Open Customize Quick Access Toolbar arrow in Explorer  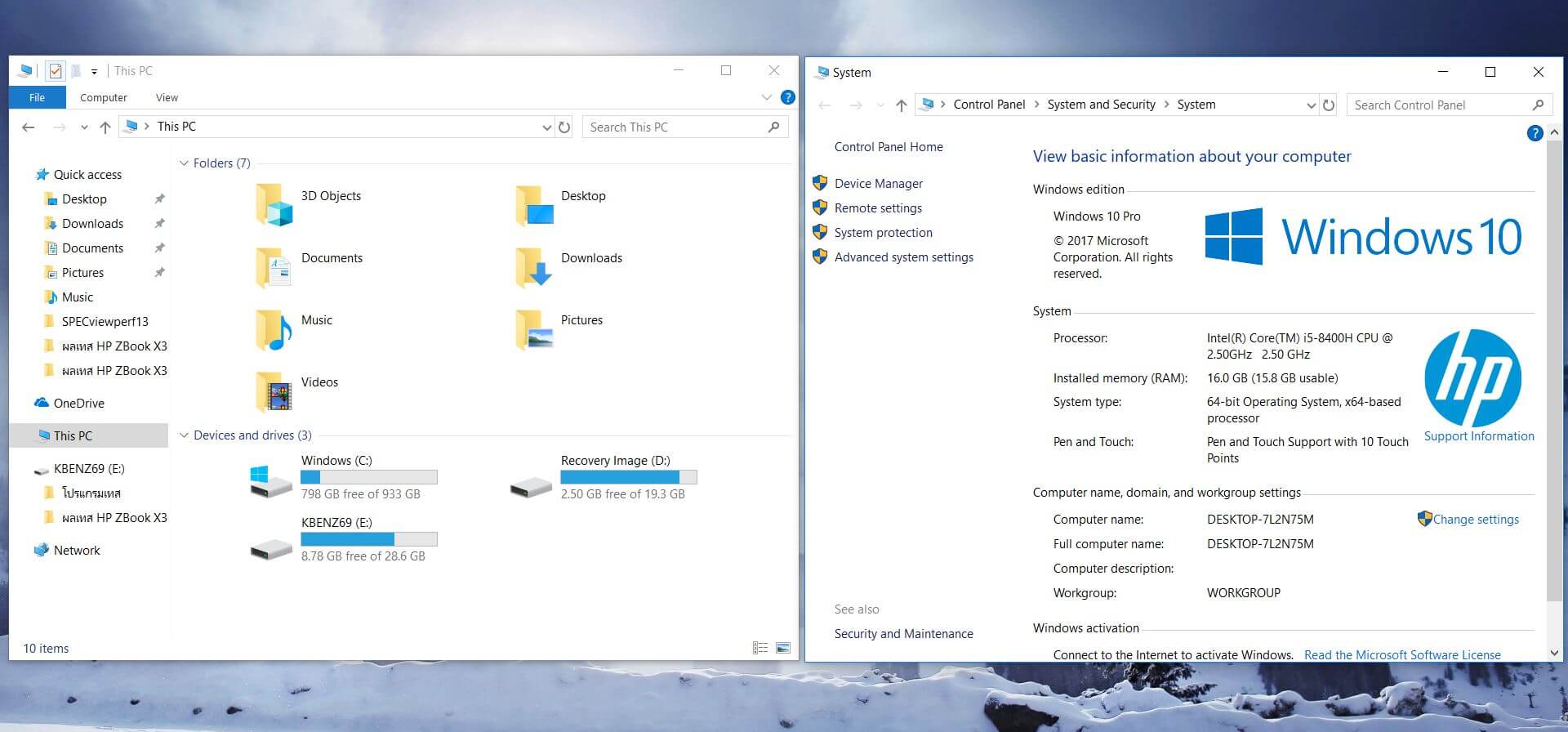point(94,72)
